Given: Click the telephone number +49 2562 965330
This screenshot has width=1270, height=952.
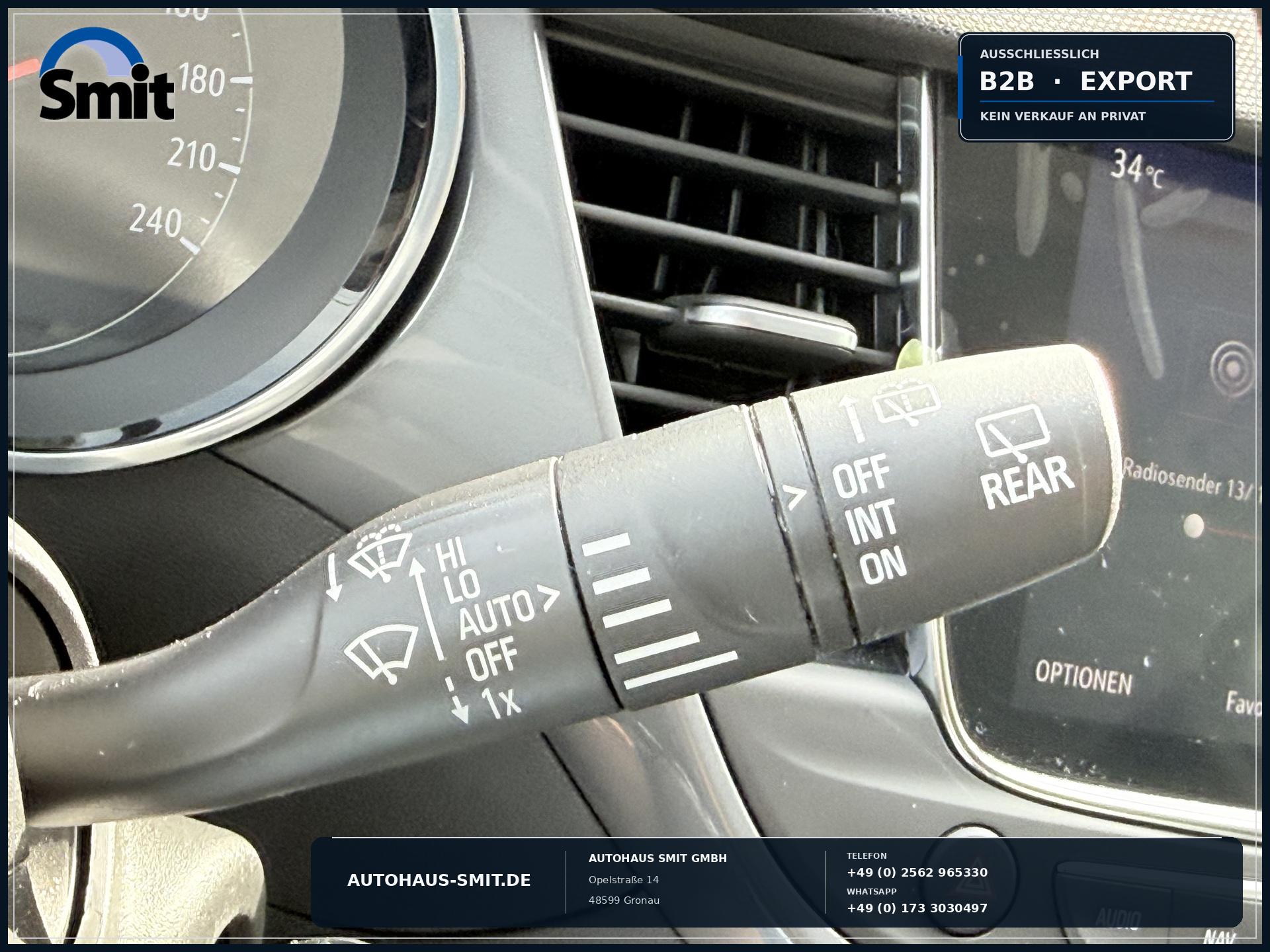Looking at the screenshot, I should tap(917, 873).
